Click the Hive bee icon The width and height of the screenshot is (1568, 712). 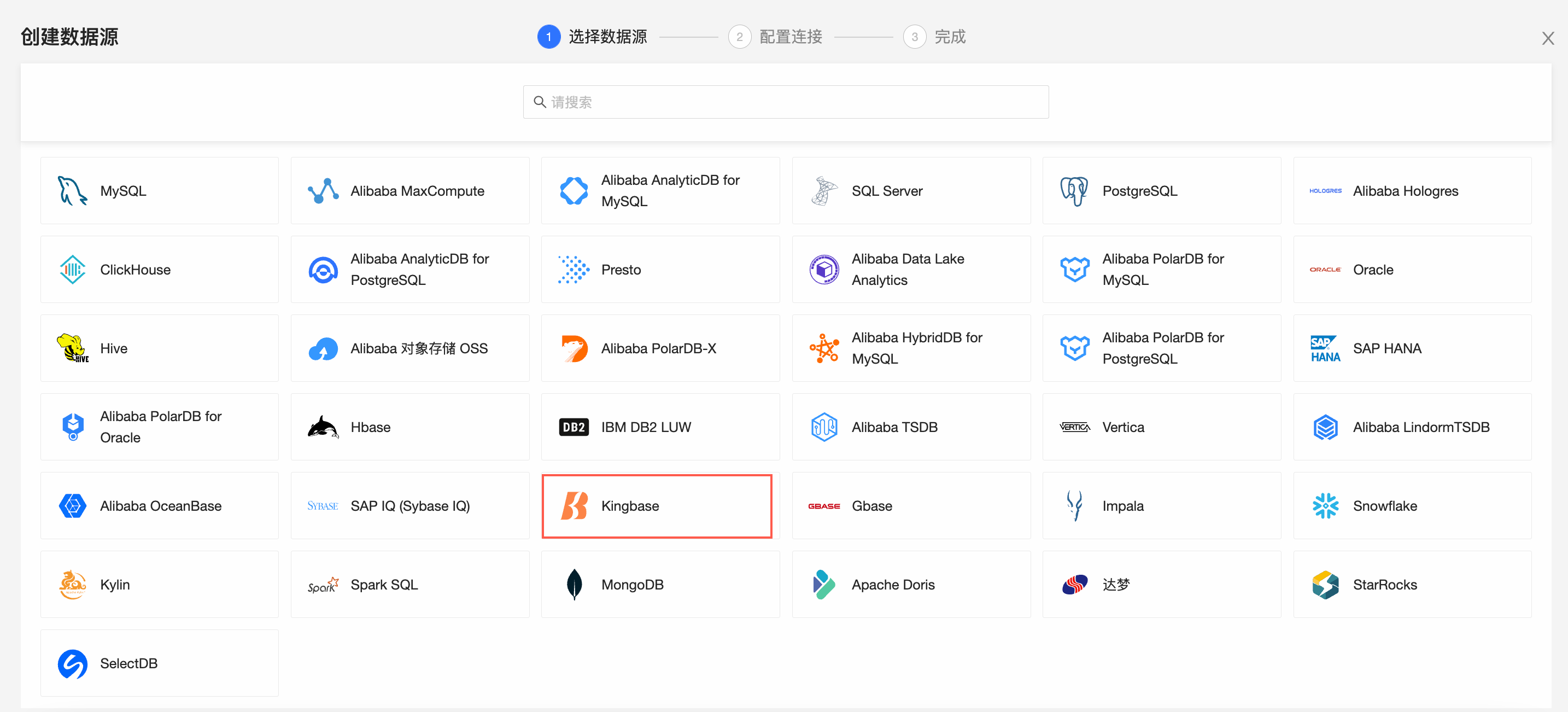(x=72, y=348)
